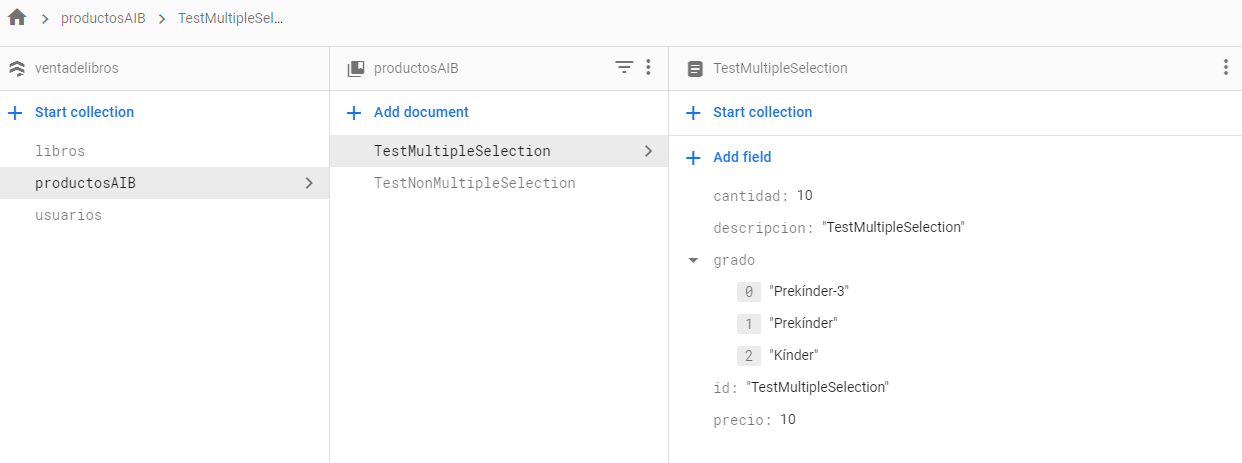Start a subcollection in the TestMultipleSelection document

pyautogui.click(x=762, y=112)
